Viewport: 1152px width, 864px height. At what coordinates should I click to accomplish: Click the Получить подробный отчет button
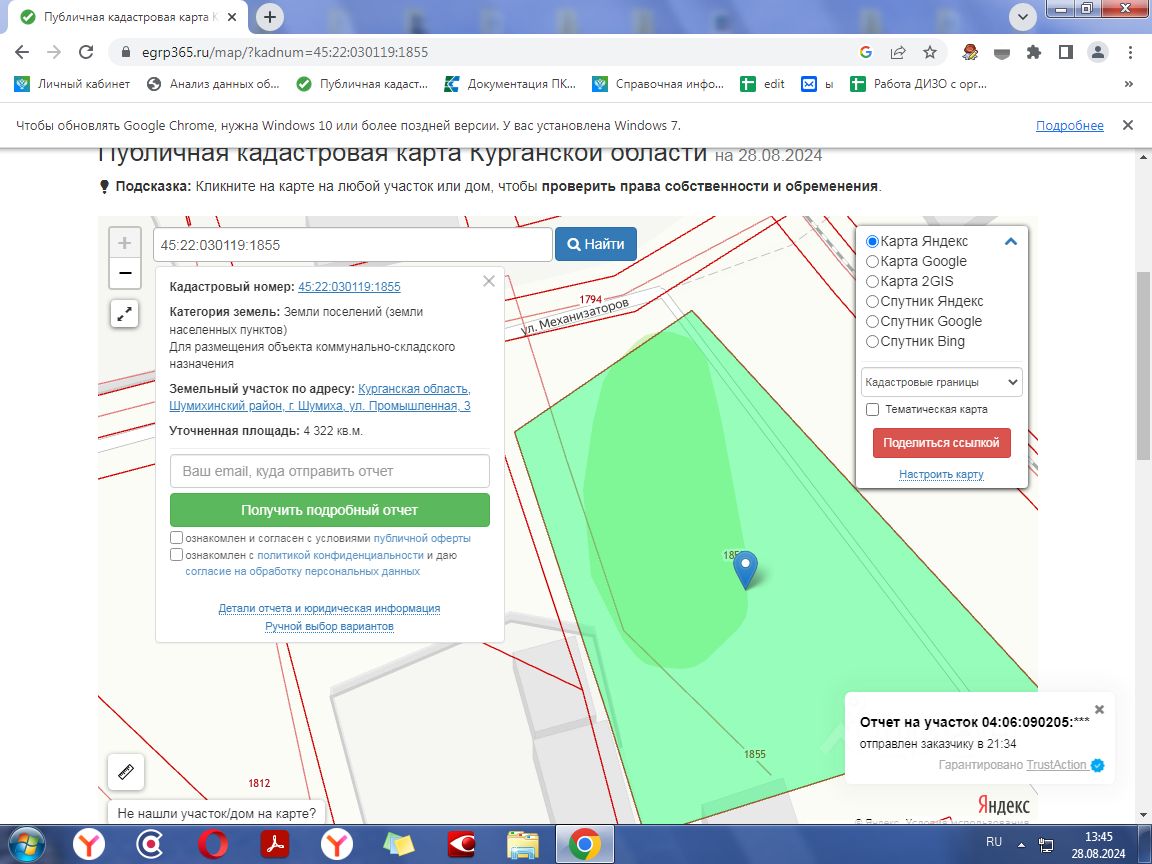coord(329,510)
